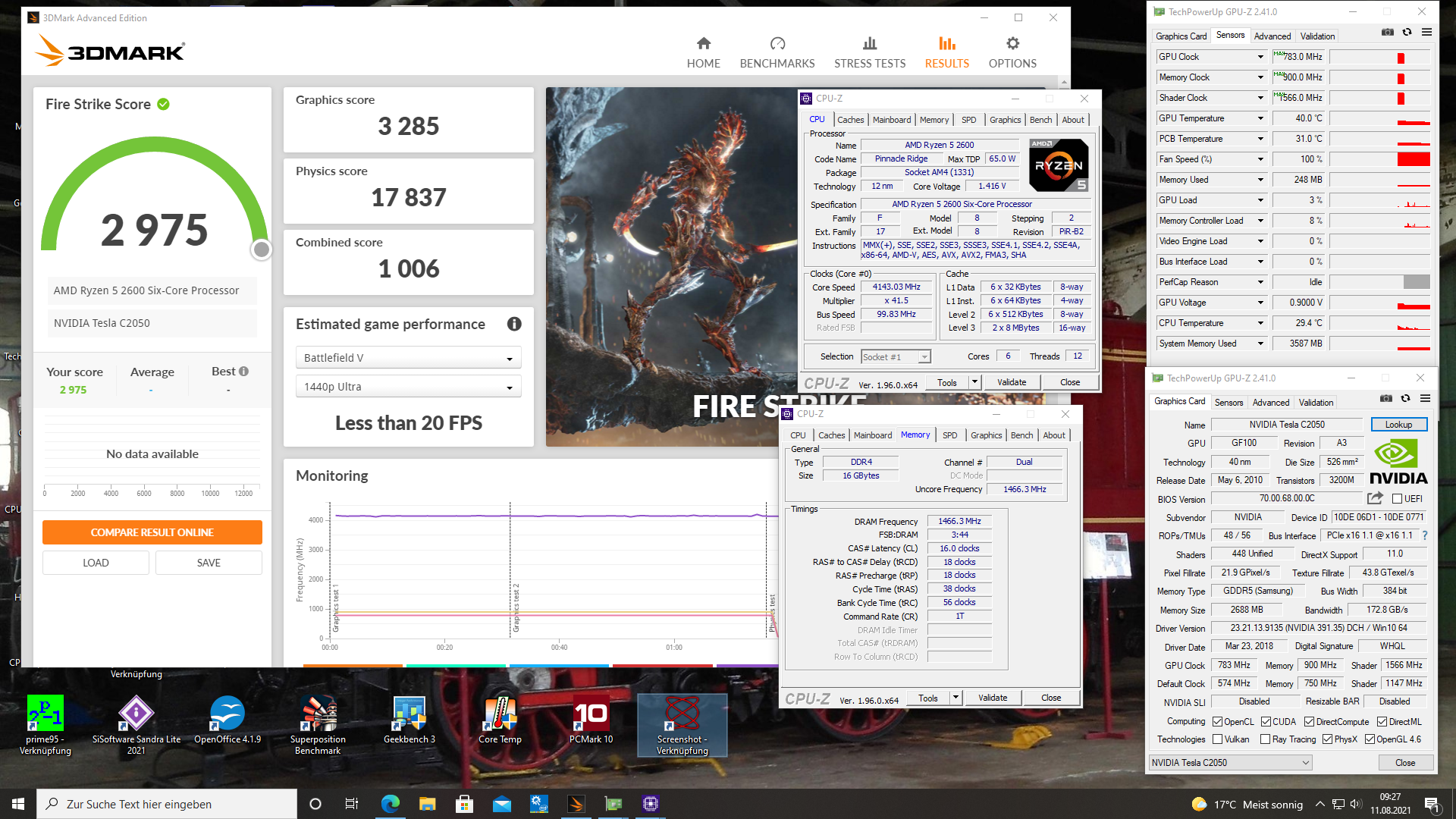Viewport: 1456px width, 819px height.
Task: Open Advanced tab in top GPU-Z window
Action: [1272, 36]
